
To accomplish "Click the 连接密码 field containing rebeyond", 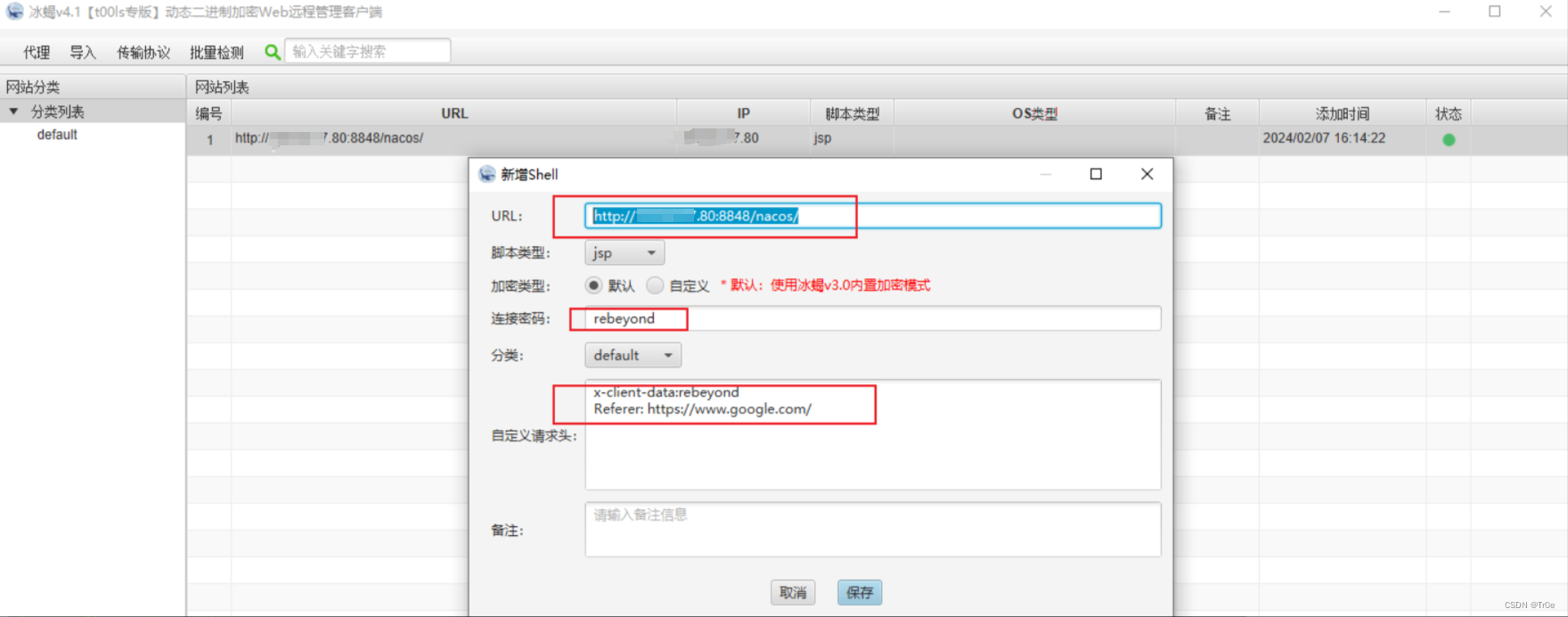I will pyautogui.click(x=873, y=318).
